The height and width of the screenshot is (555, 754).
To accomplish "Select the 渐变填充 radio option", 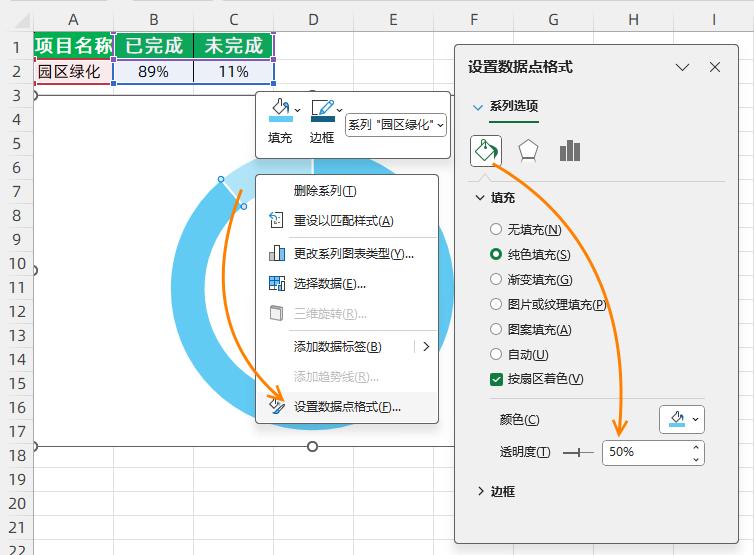I will pyautogui.click(x=496, y=280).
